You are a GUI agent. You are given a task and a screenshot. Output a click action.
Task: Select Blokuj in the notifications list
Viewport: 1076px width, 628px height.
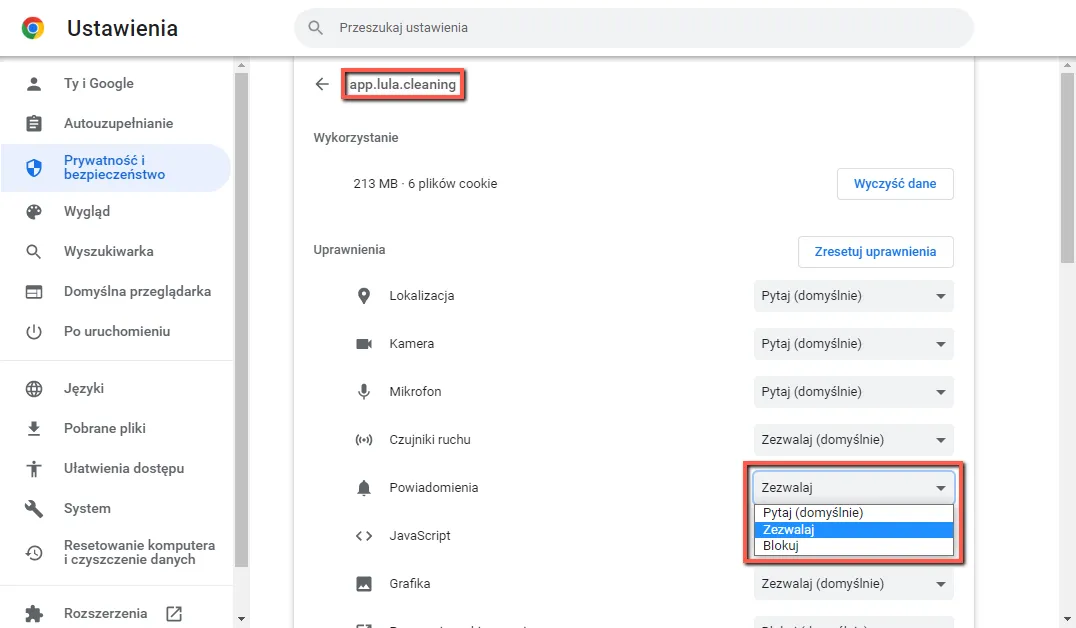click(x=854, y=546)
